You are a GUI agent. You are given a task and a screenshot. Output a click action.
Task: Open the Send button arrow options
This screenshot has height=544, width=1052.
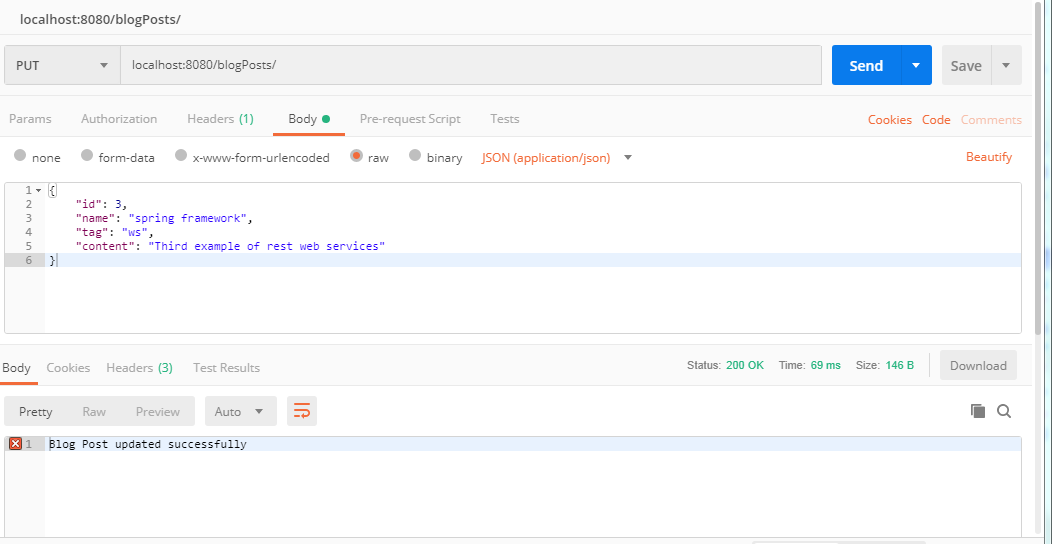[x=916, y=65]
